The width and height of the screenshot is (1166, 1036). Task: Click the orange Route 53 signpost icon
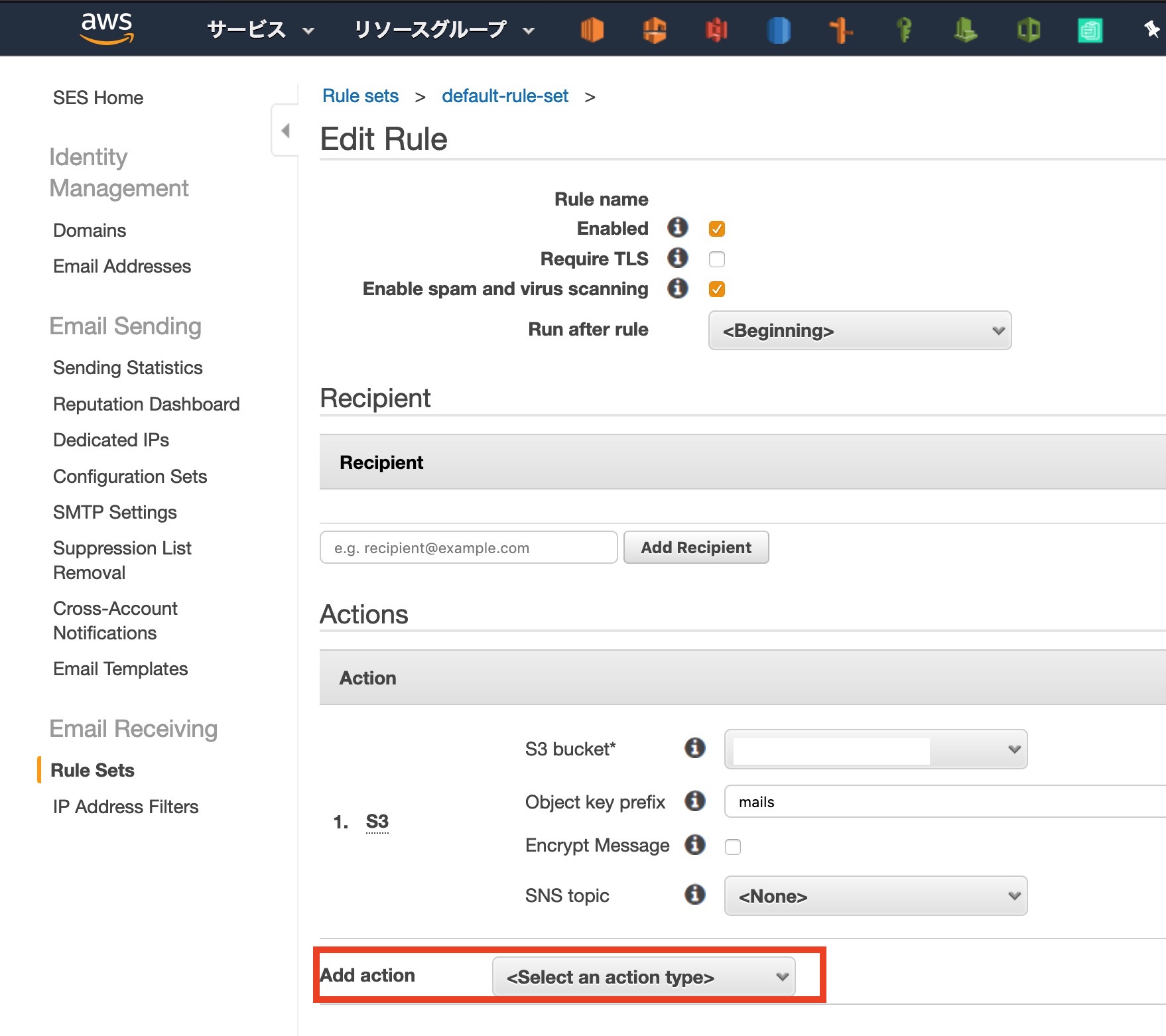[841, 30]
